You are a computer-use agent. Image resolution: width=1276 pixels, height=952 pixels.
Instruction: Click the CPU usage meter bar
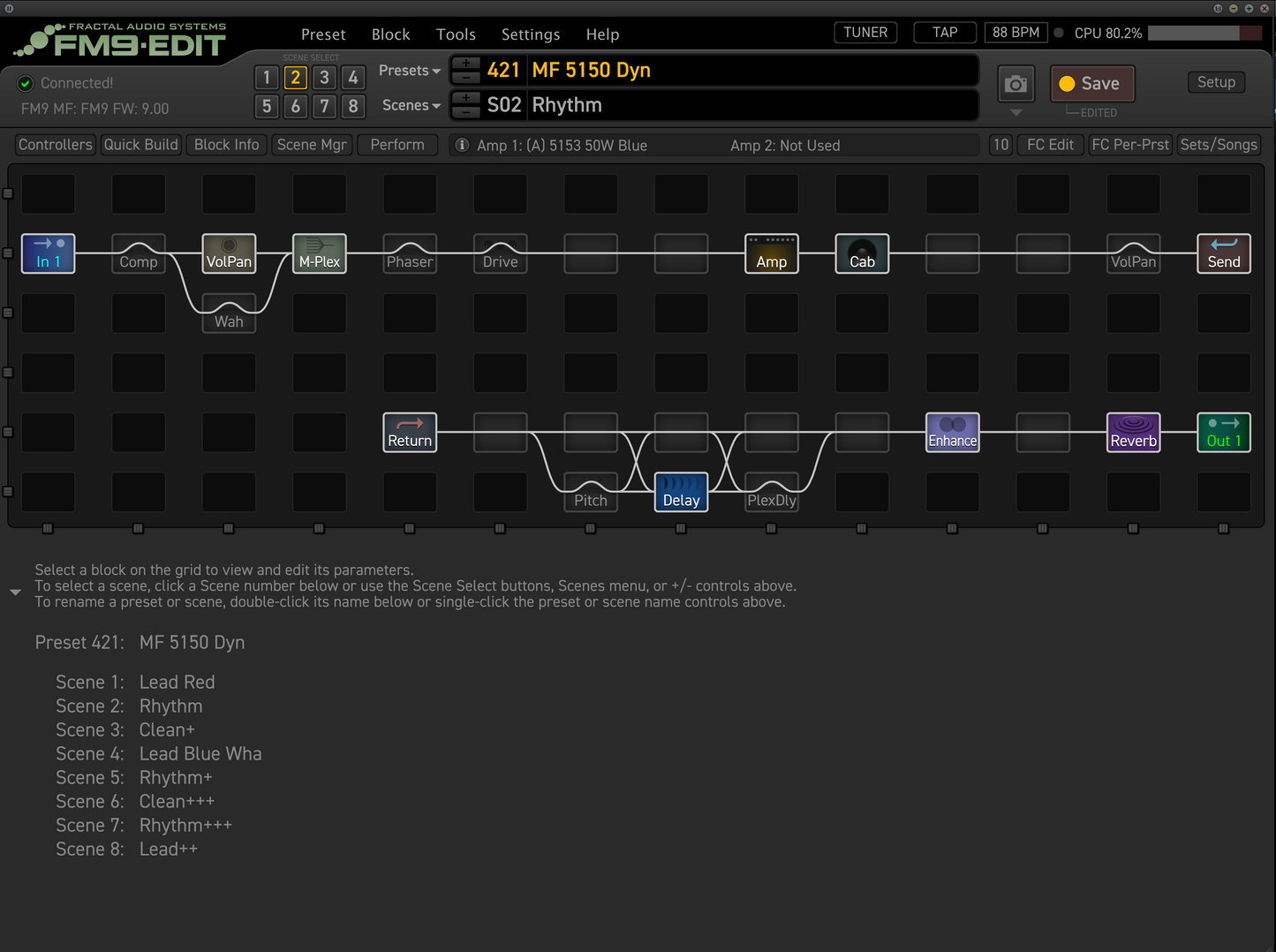tap(1204, 33)
